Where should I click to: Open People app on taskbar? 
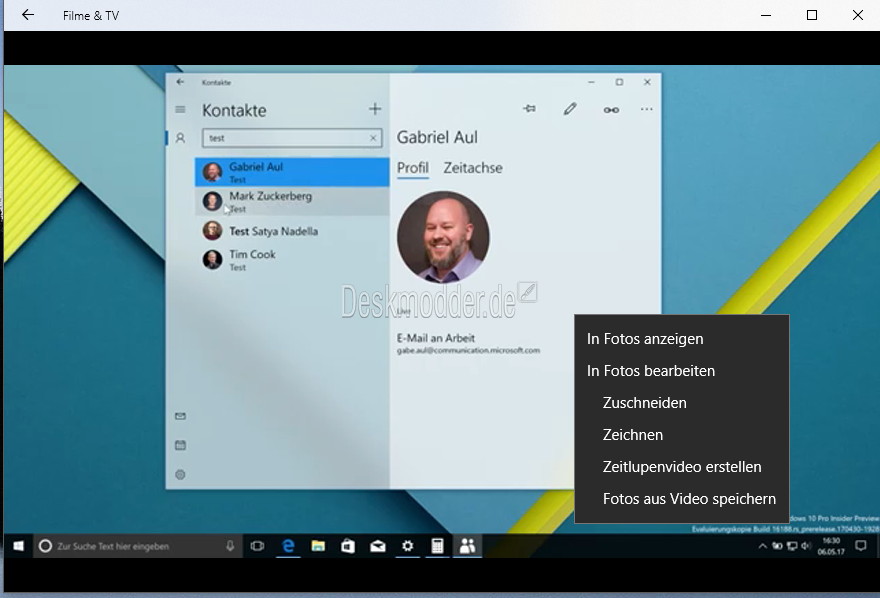468,546
